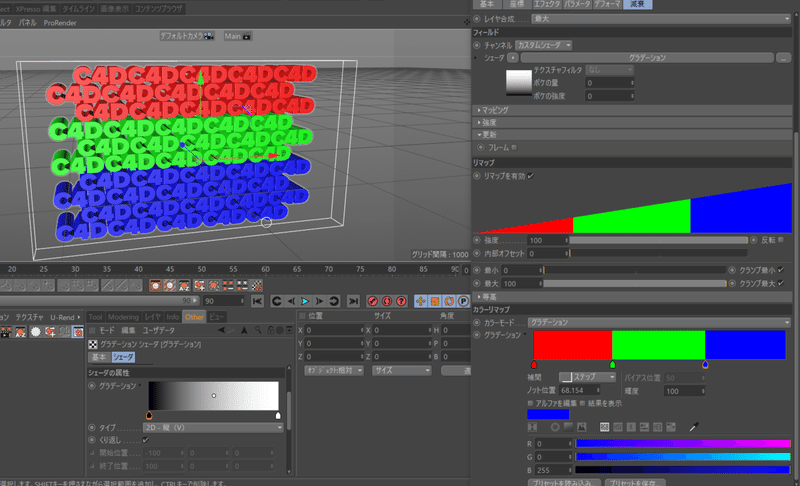Expand マッピング section
Image resolution: width=800 pixels, height=486 pixels.
631,110
